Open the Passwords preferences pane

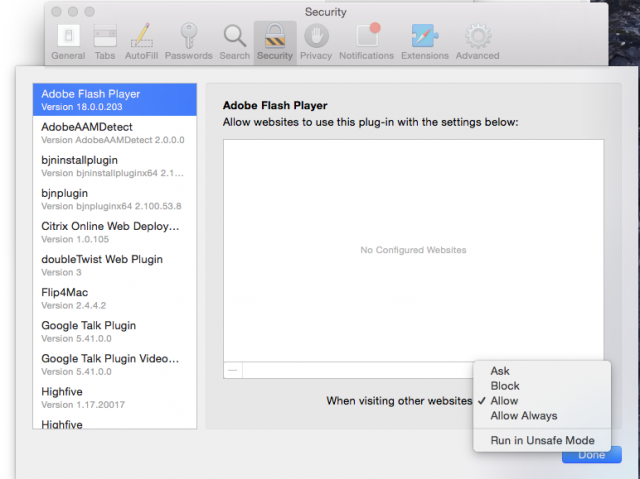pos(189,42)
